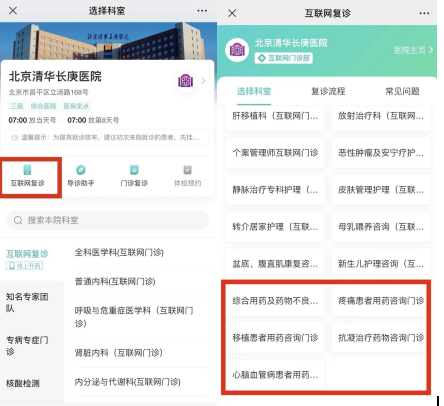The width and height of the screenshot is (444, 406).
Task: Select 盆底、腹直肌康复咨询 card
Action: tap(275, 264)
